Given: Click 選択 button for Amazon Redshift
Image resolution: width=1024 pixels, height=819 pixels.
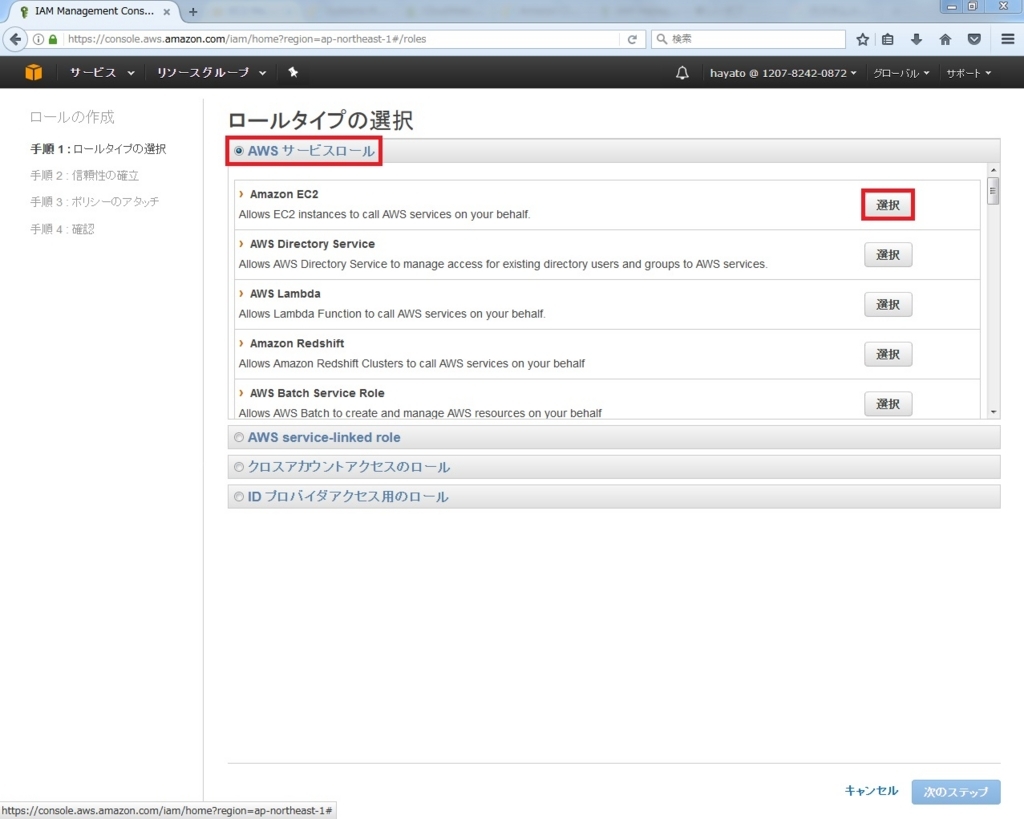Looking at the screenshot, I should click(x=888, y=354).
